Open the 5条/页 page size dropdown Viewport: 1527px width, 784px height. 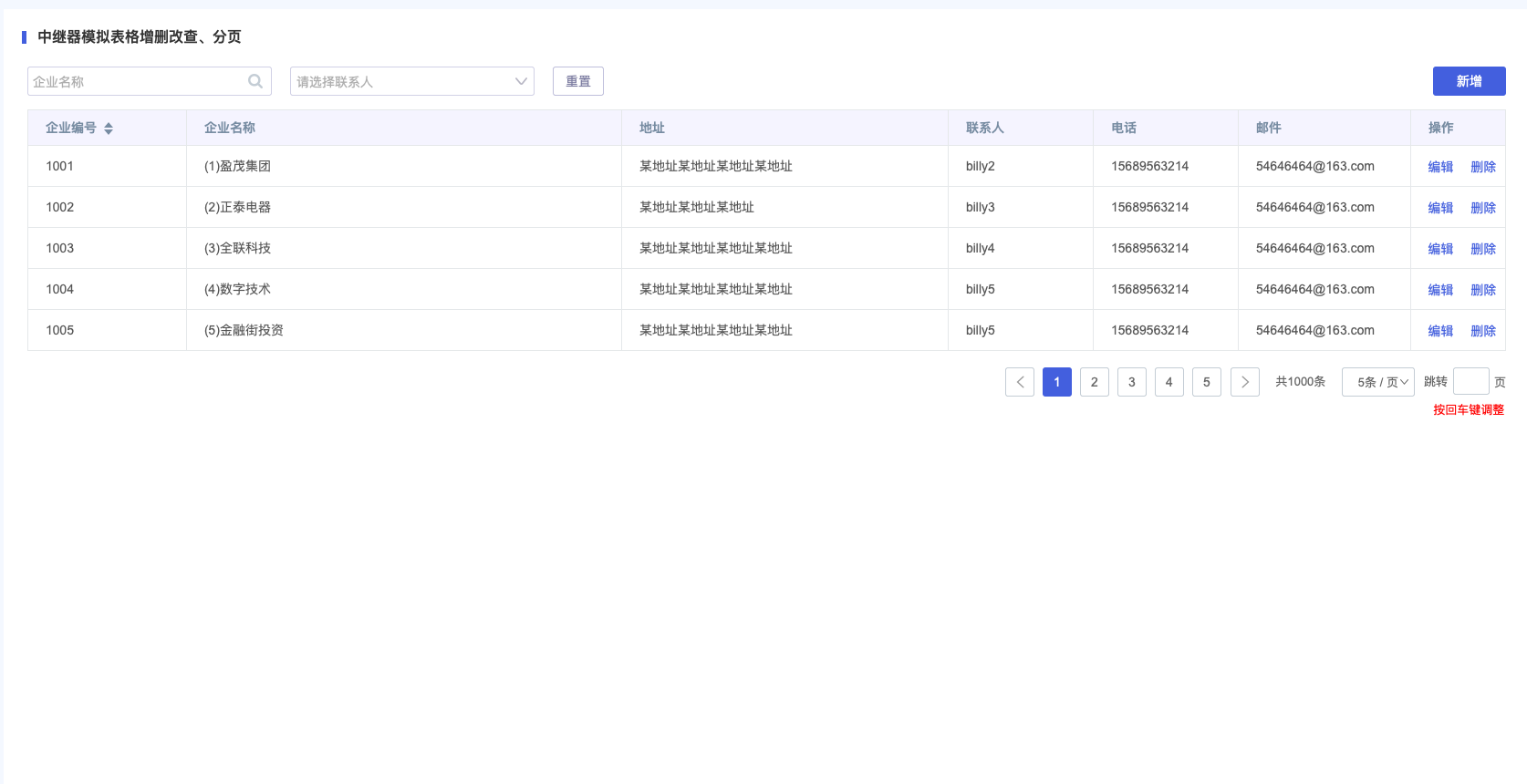coord(1378,382)
